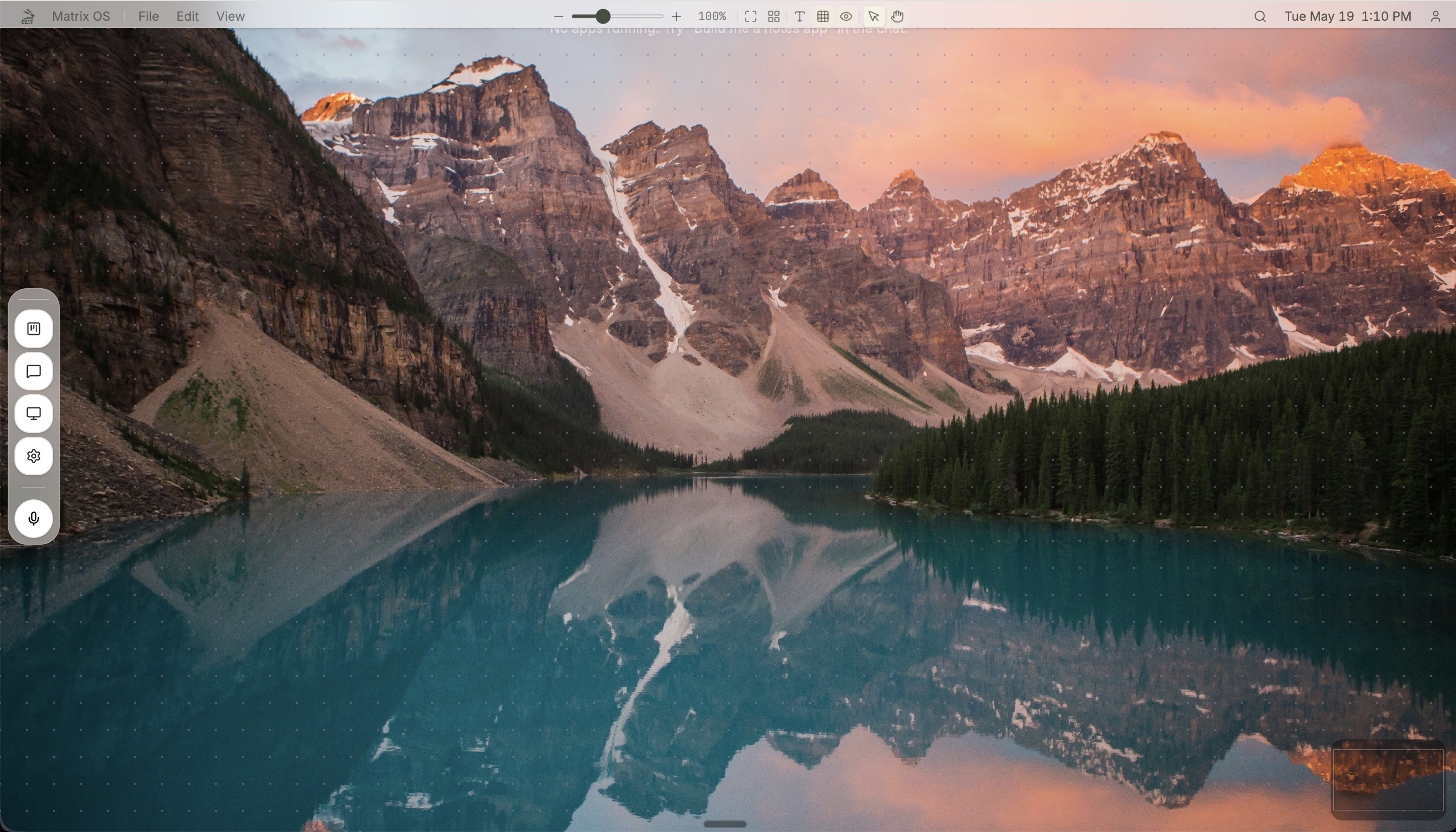1456x832 pixels.
Task: Select the Text tool icon
Action: pos(799,16)
